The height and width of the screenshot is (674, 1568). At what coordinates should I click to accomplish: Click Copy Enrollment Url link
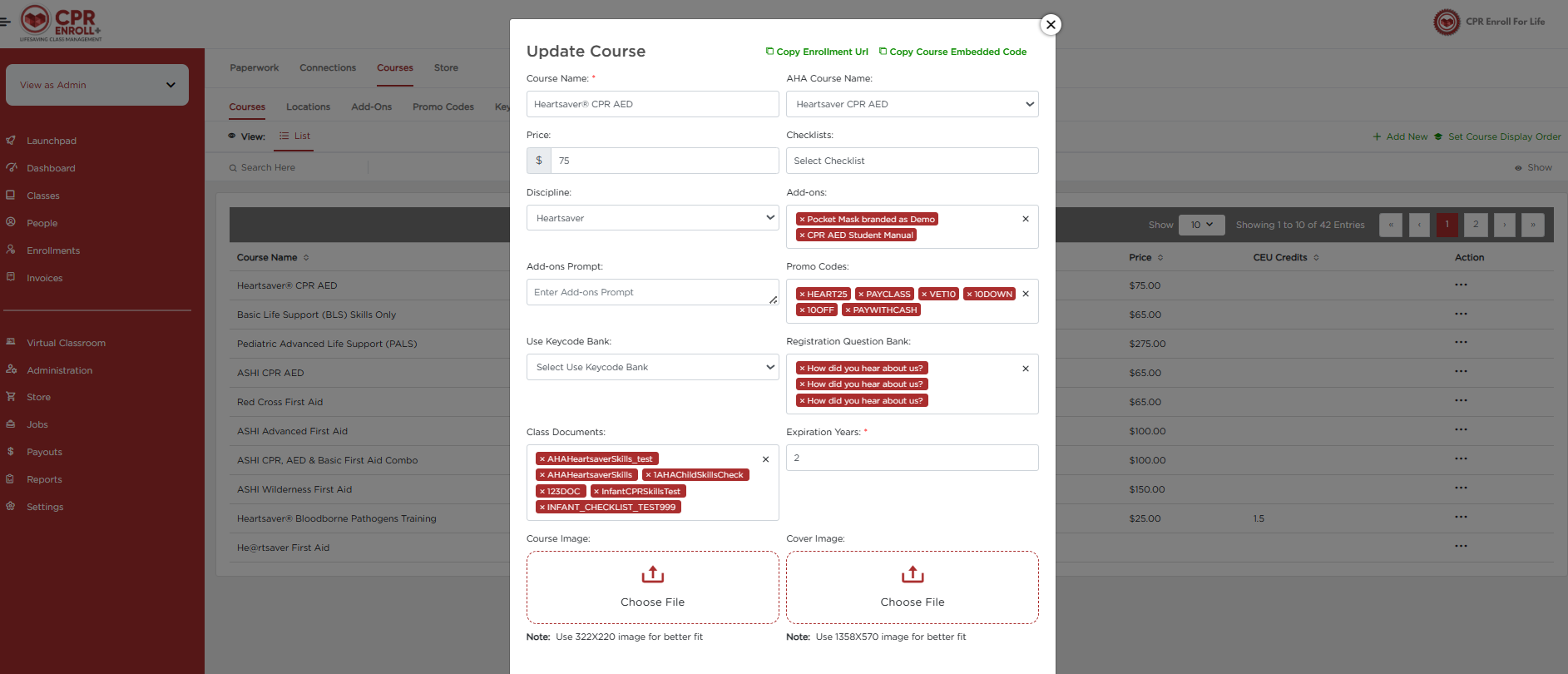tap(817, 52)
